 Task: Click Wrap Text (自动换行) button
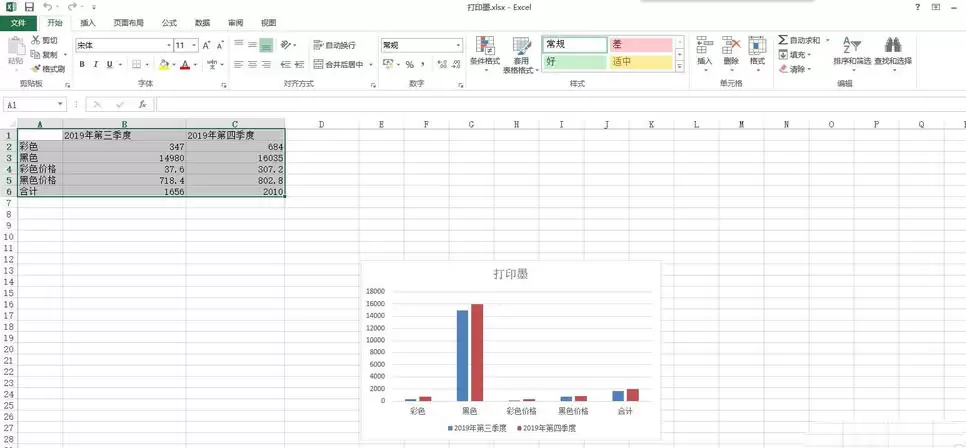(334, 45)
